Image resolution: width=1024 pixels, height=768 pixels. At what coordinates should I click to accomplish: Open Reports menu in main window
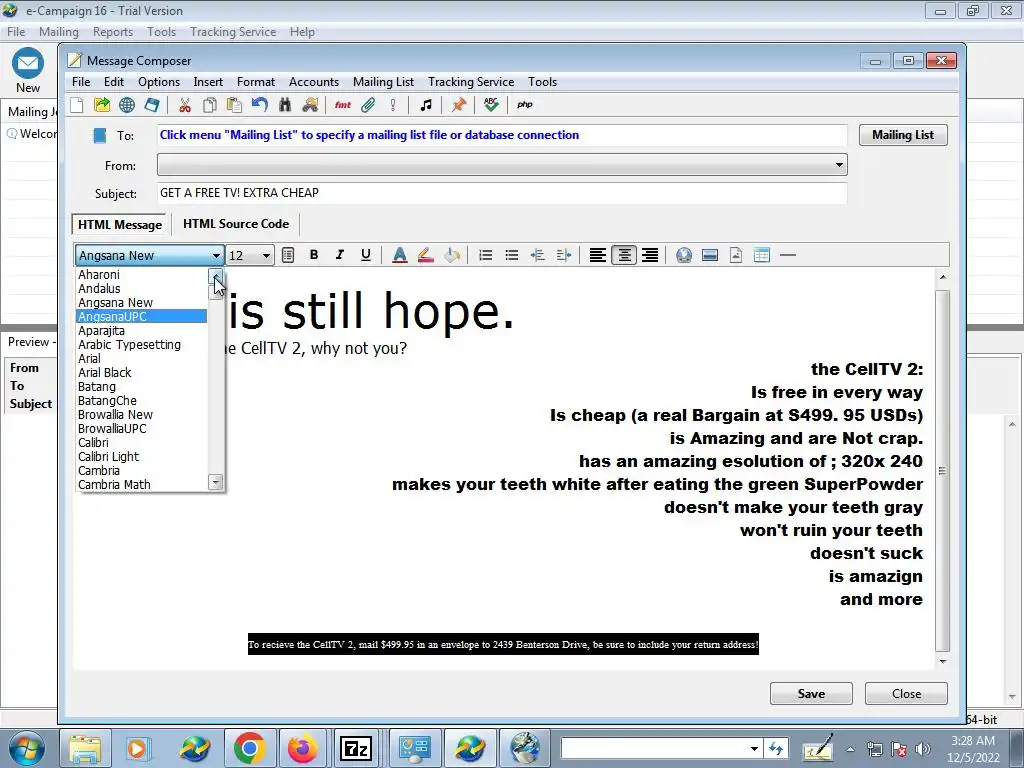112,31
